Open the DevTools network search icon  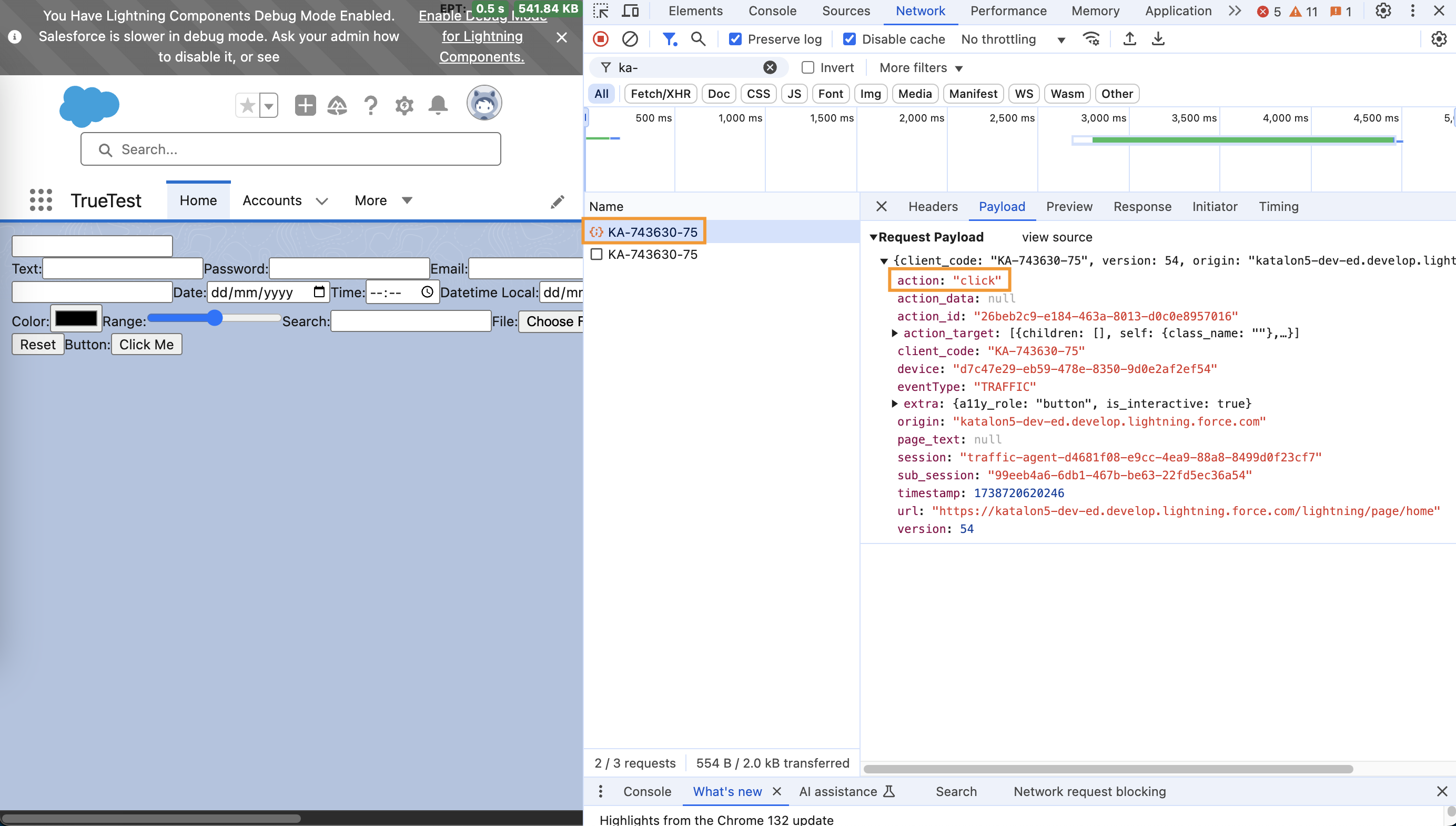tap(698, 39)
